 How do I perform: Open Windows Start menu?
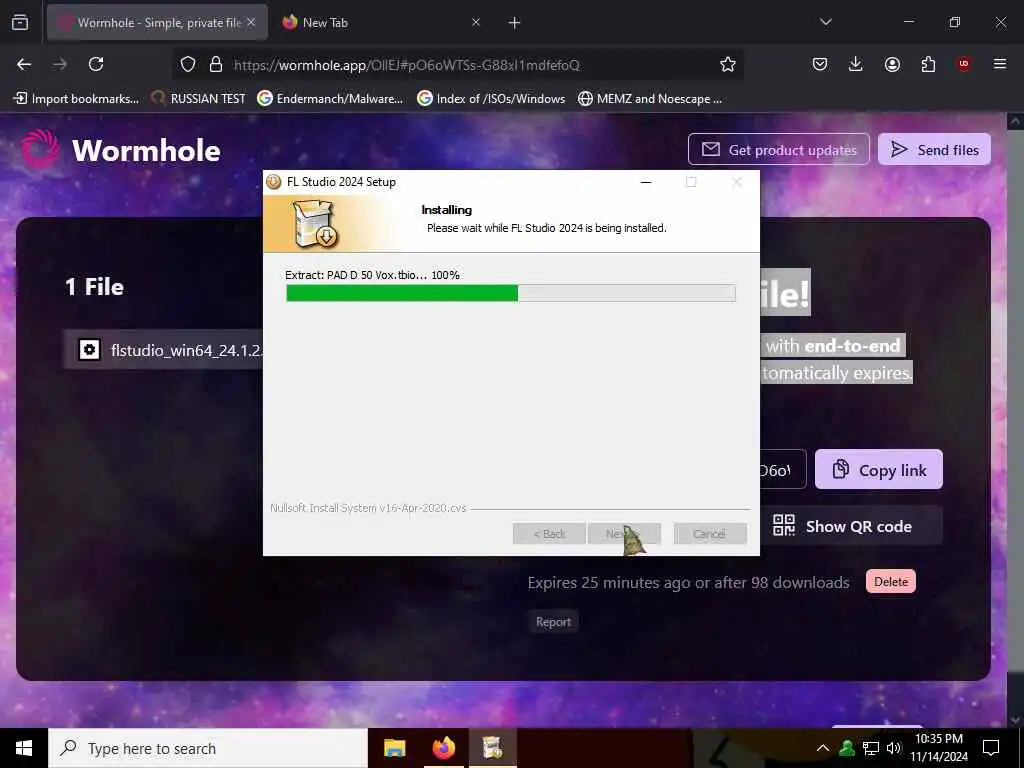(24, 748)
